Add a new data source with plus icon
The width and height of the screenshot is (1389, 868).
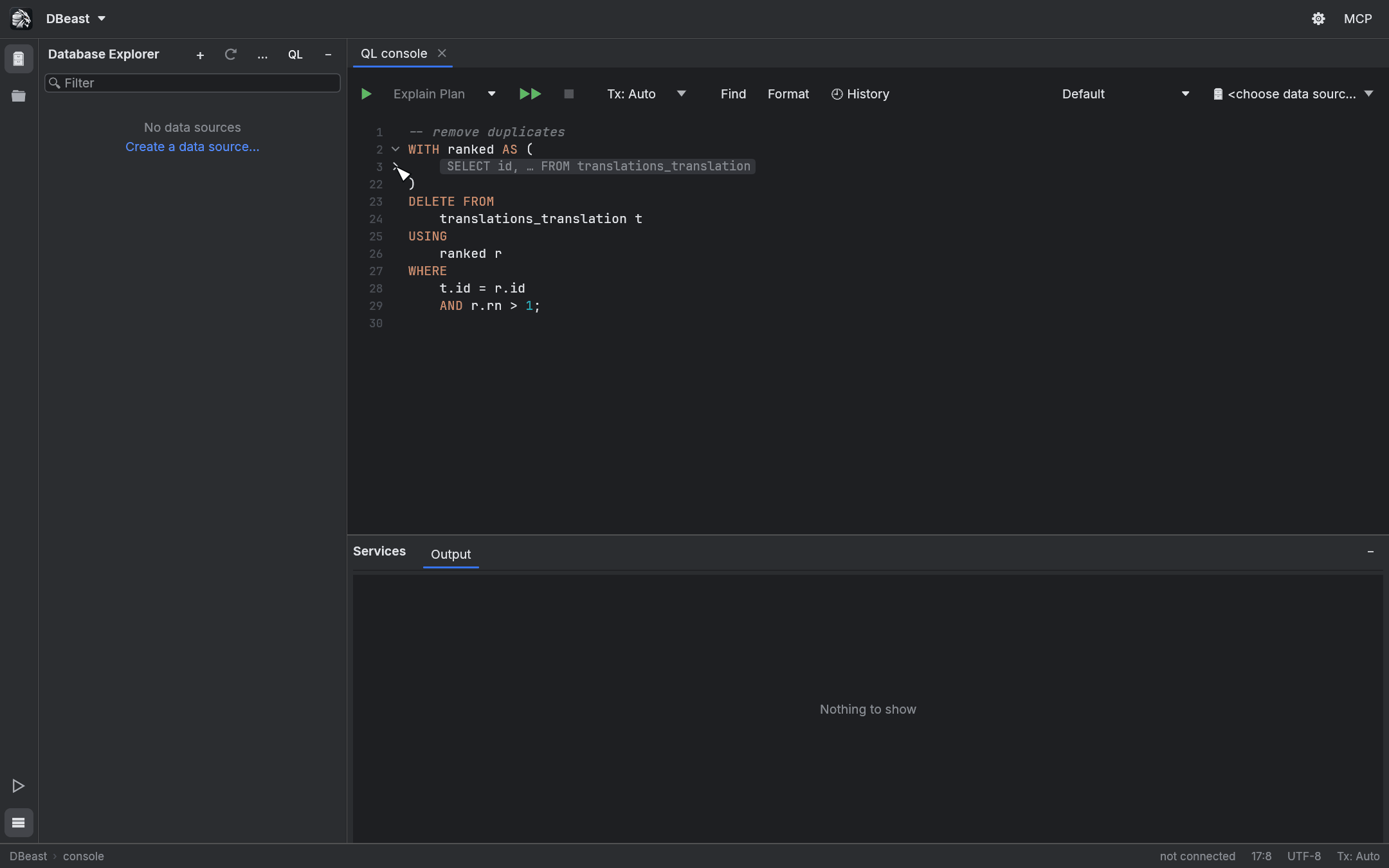pyautogui.click(x=200, y=55)
